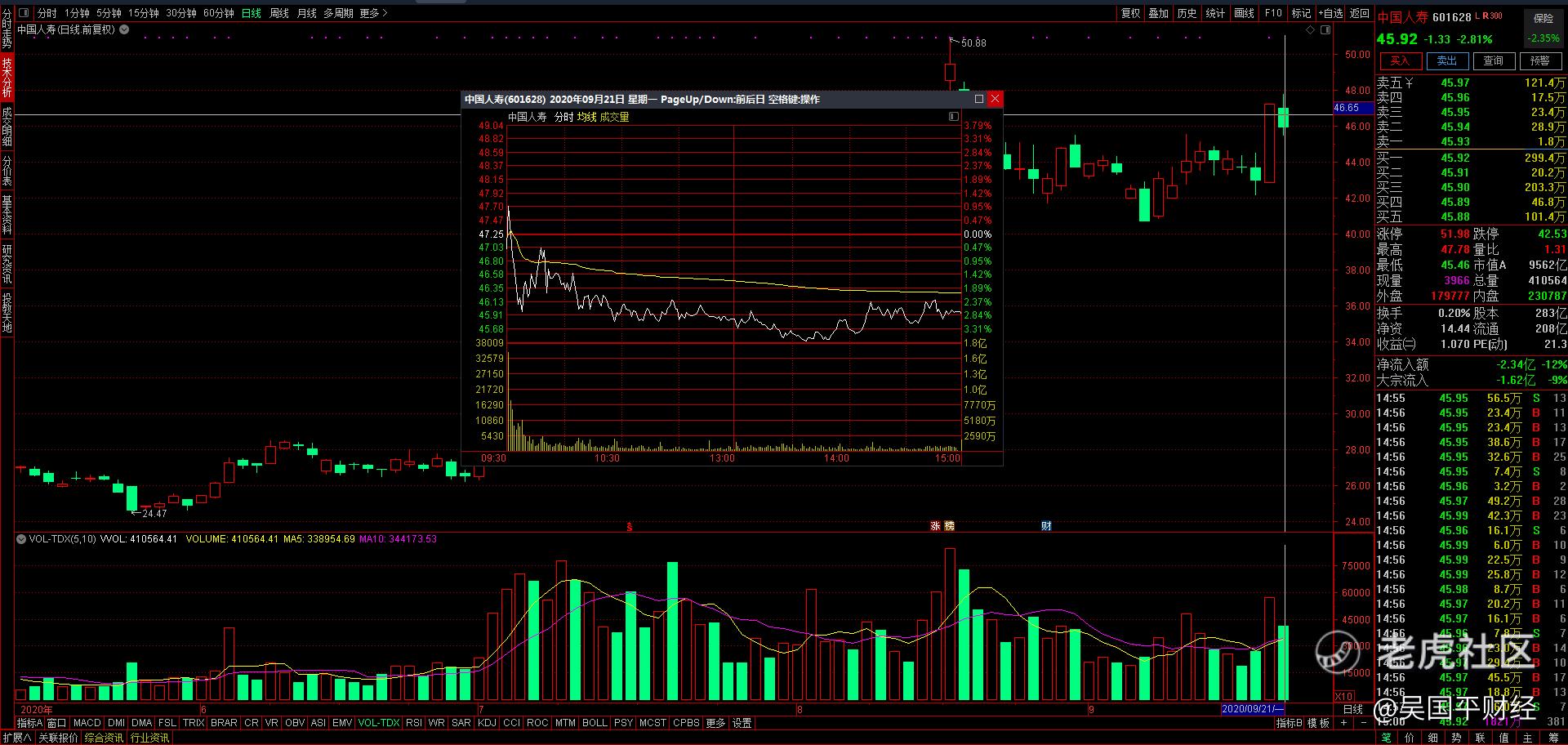The image size is (1568, 745).
Task: Open the 分价表 left sidebar tab
Action: click(x=7, y=172)
